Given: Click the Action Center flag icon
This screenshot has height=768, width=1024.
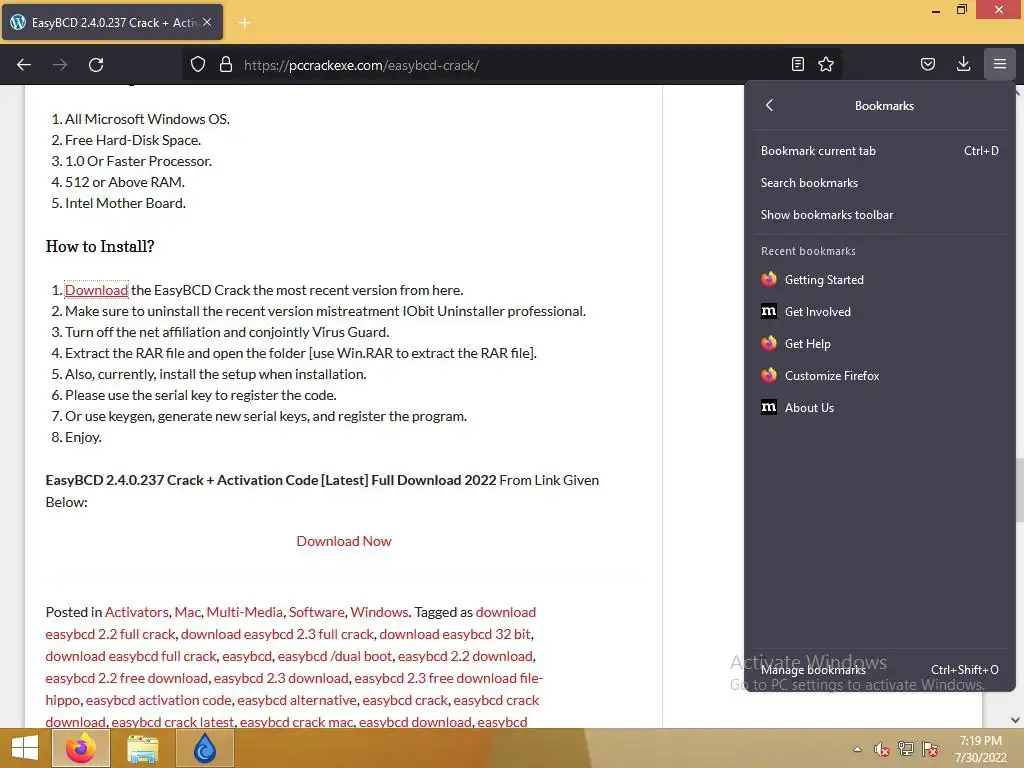Looking at the screenshot, I should tap(930, 749).
